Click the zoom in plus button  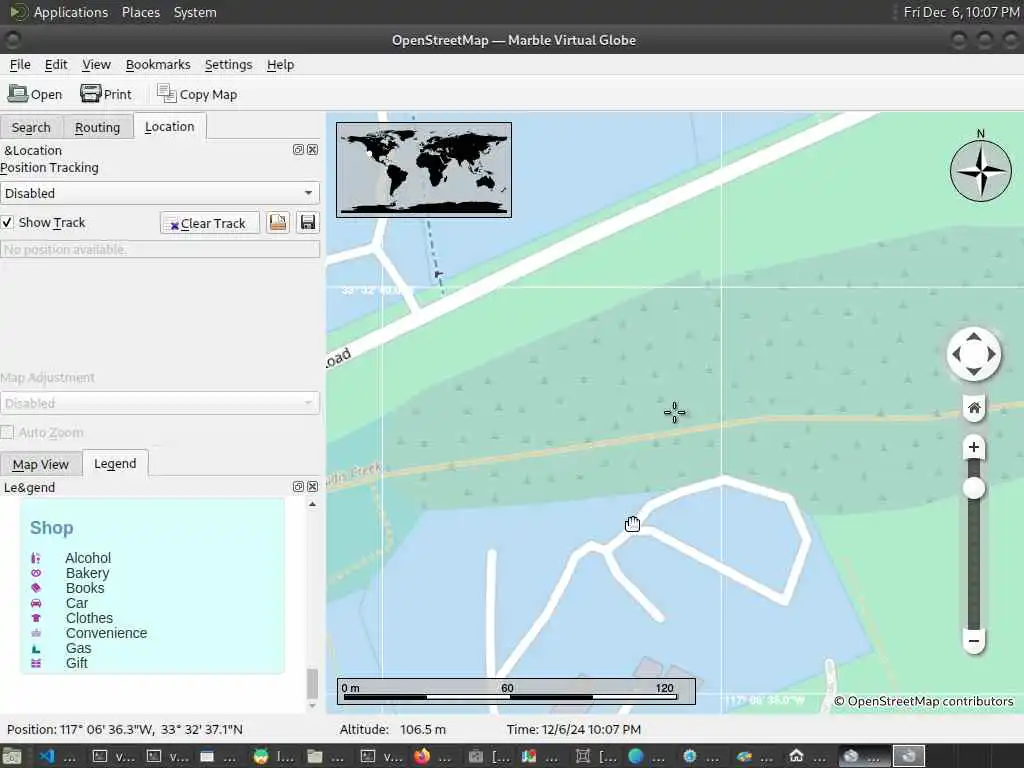[974, 447]
